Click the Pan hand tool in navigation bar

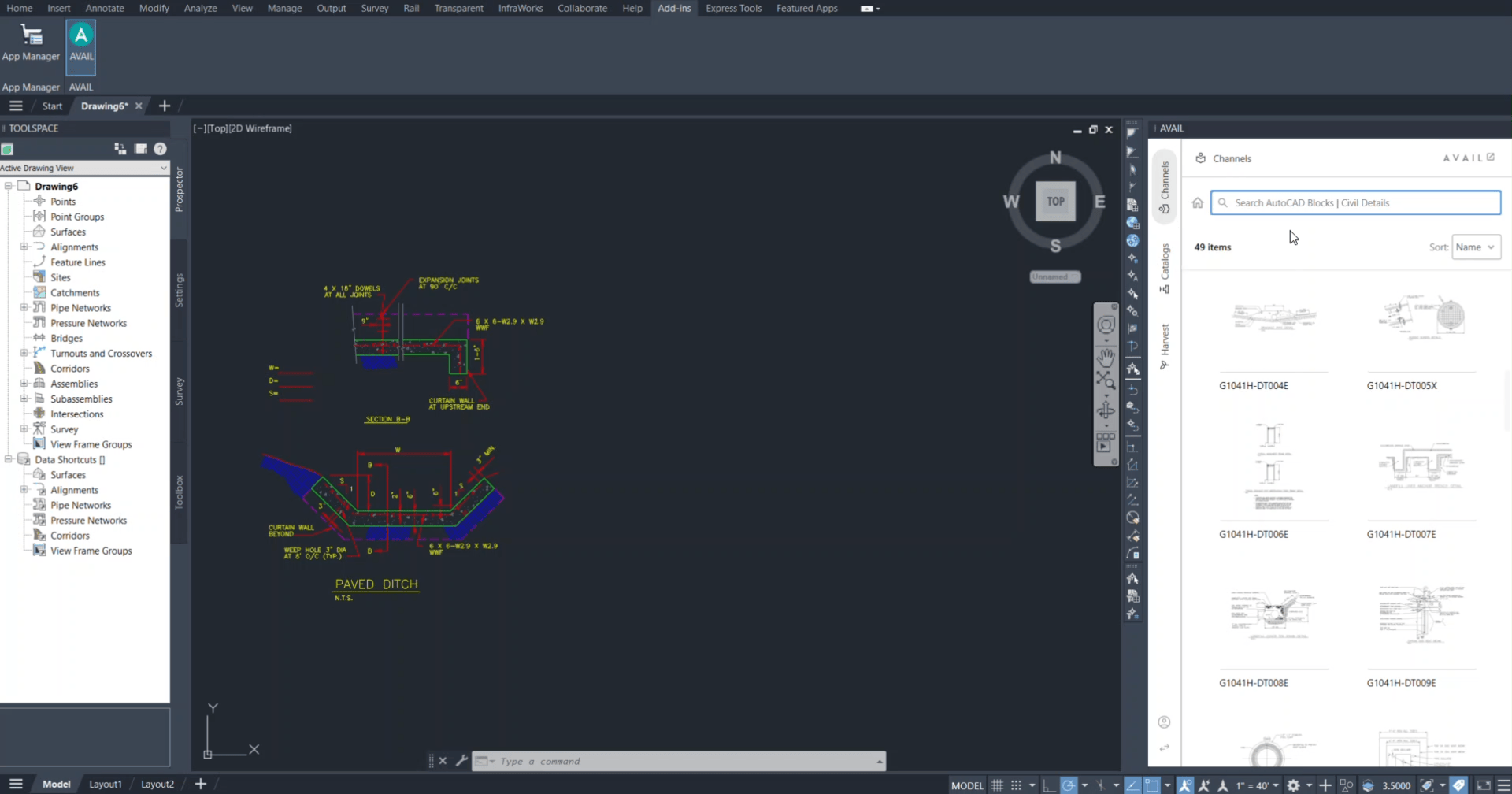(x=1106, y=358)
